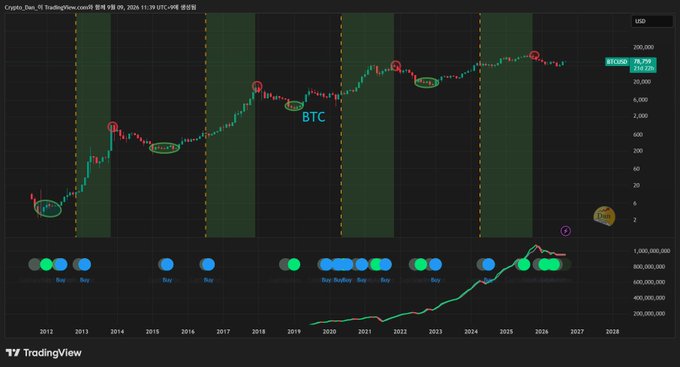680x367 pixels.
Task: Select the red circle at late-2013 peak
Action: 113,127
